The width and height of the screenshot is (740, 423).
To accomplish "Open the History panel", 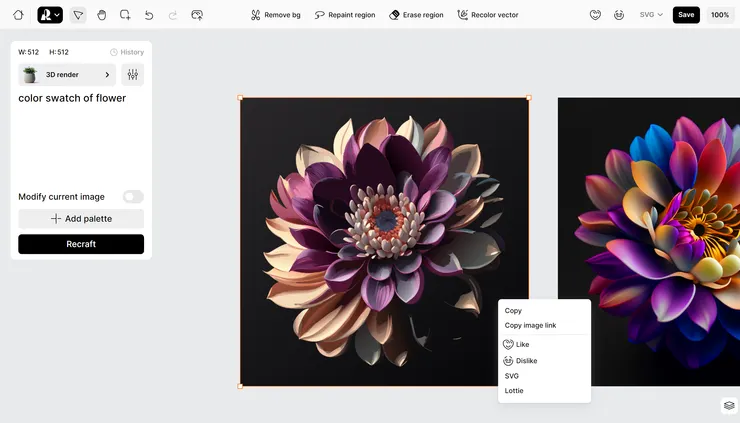I will point(127,52).
